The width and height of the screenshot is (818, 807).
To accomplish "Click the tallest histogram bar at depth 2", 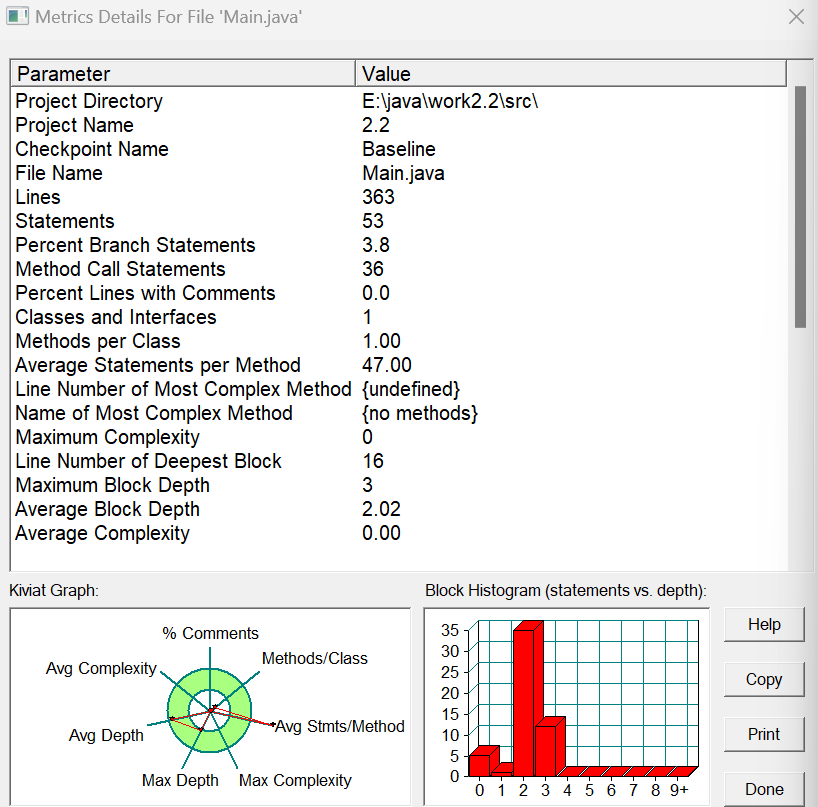I will (523, 702).
